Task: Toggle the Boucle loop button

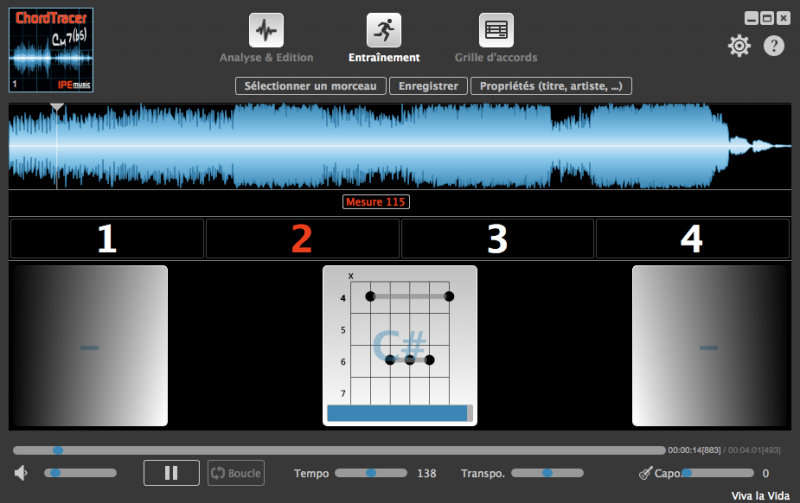Action: click(236, 473)
